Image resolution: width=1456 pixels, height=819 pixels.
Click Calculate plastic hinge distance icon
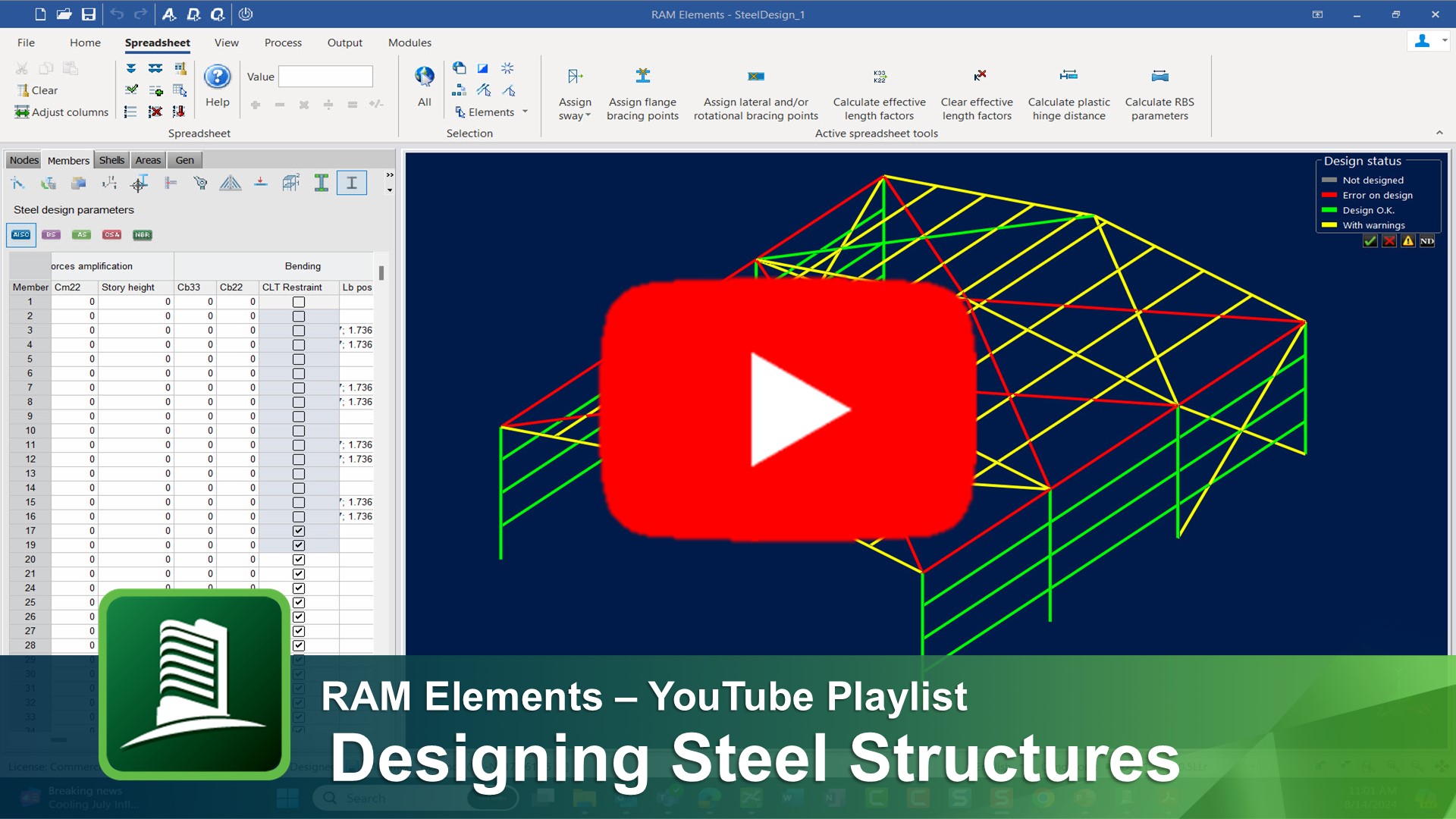pyautogui.click(x=1068, y=75)
